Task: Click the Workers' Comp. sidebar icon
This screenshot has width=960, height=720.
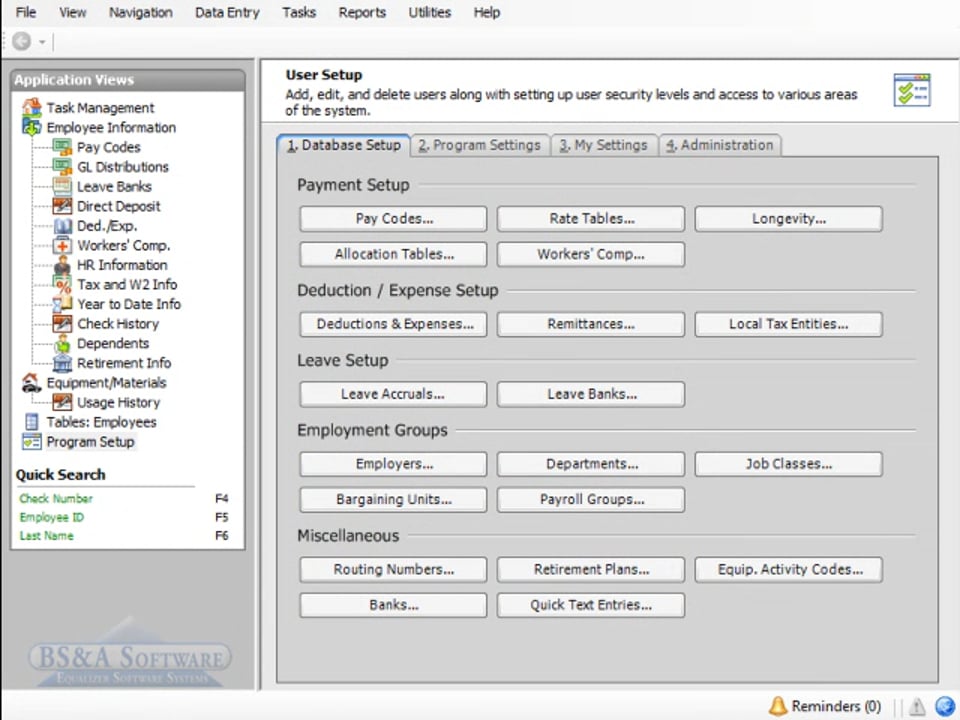Action: pos(62,245)
